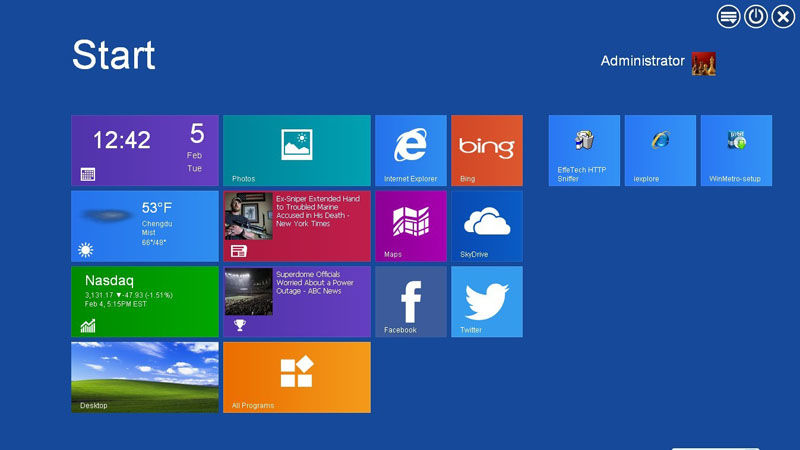This screenshot has height=450, width=800.
Task: Open the Bing tile
Action: 487,151
